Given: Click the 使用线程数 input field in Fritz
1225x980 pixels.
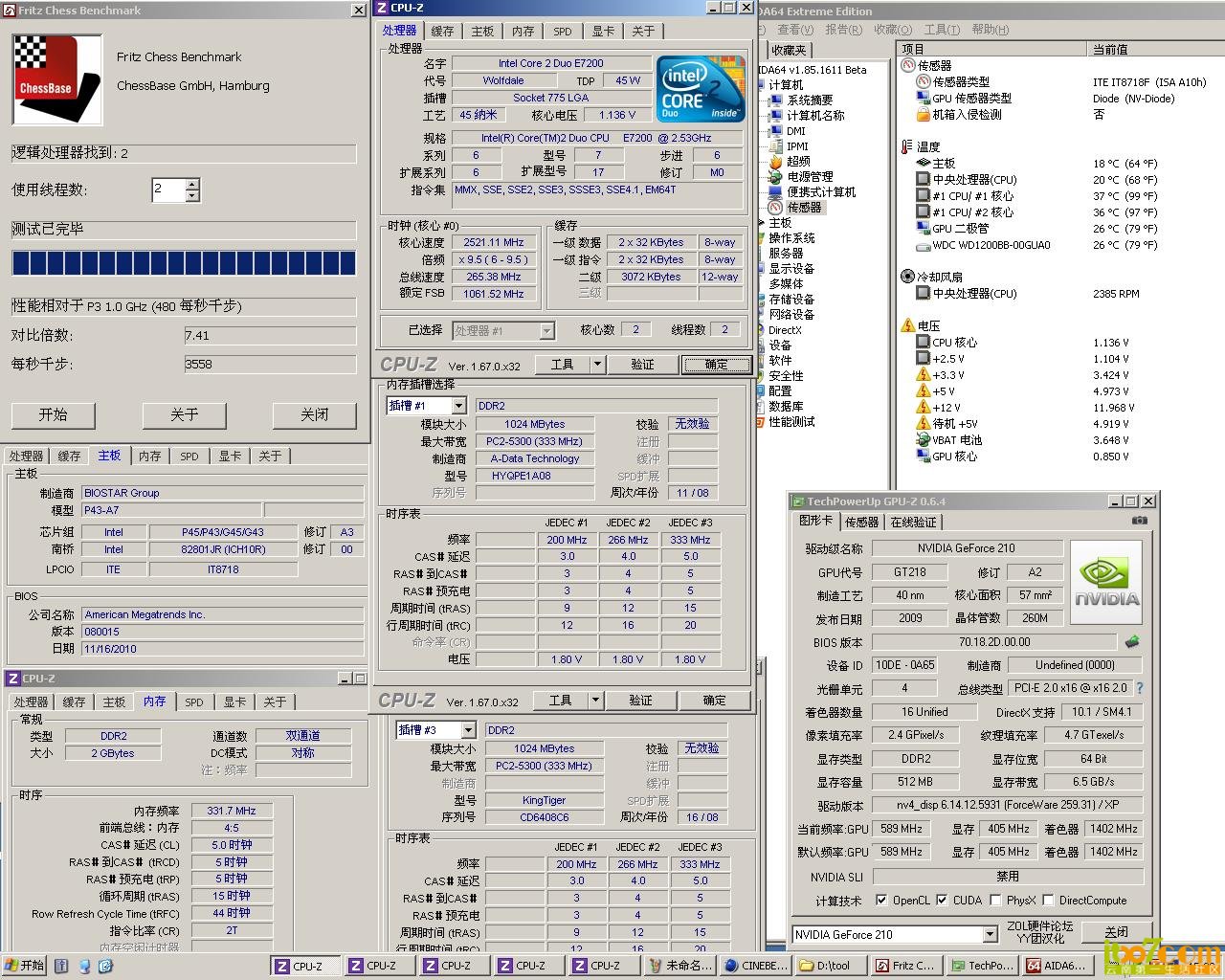Looking at the screenshot, I should click(168, 189).
